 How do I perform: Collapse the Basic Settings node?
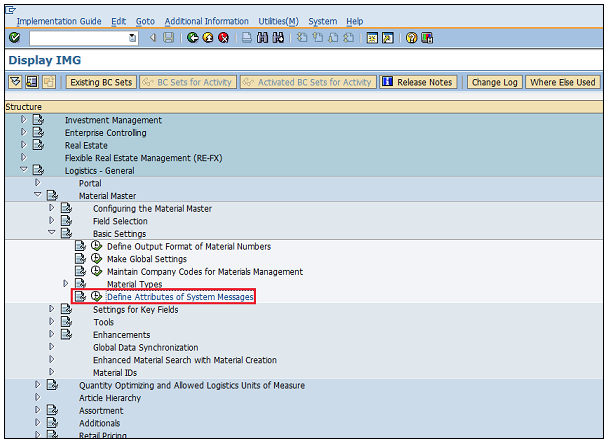[52, 234]
